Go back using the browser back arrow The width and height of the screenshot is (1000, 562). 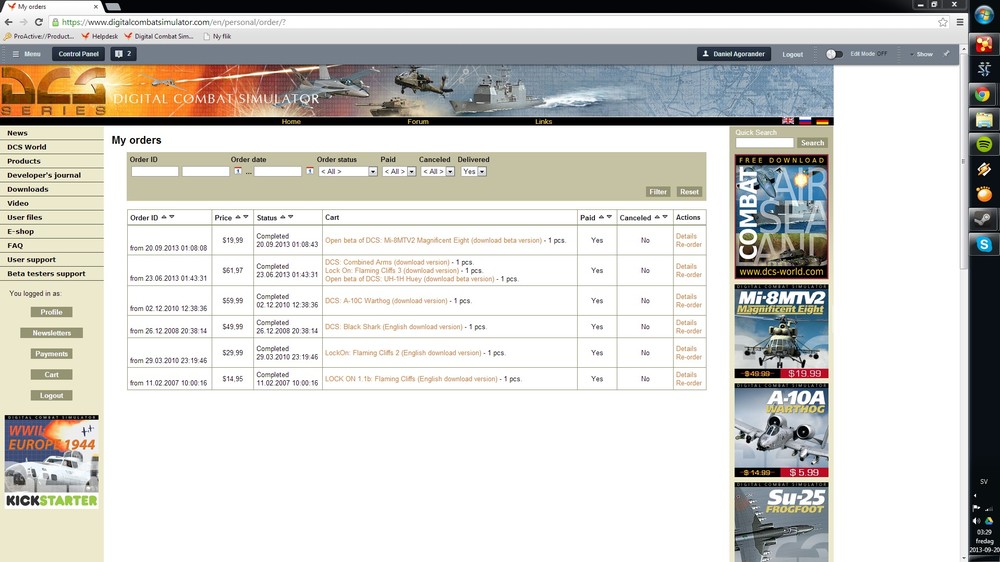click(x=9, y=22)
